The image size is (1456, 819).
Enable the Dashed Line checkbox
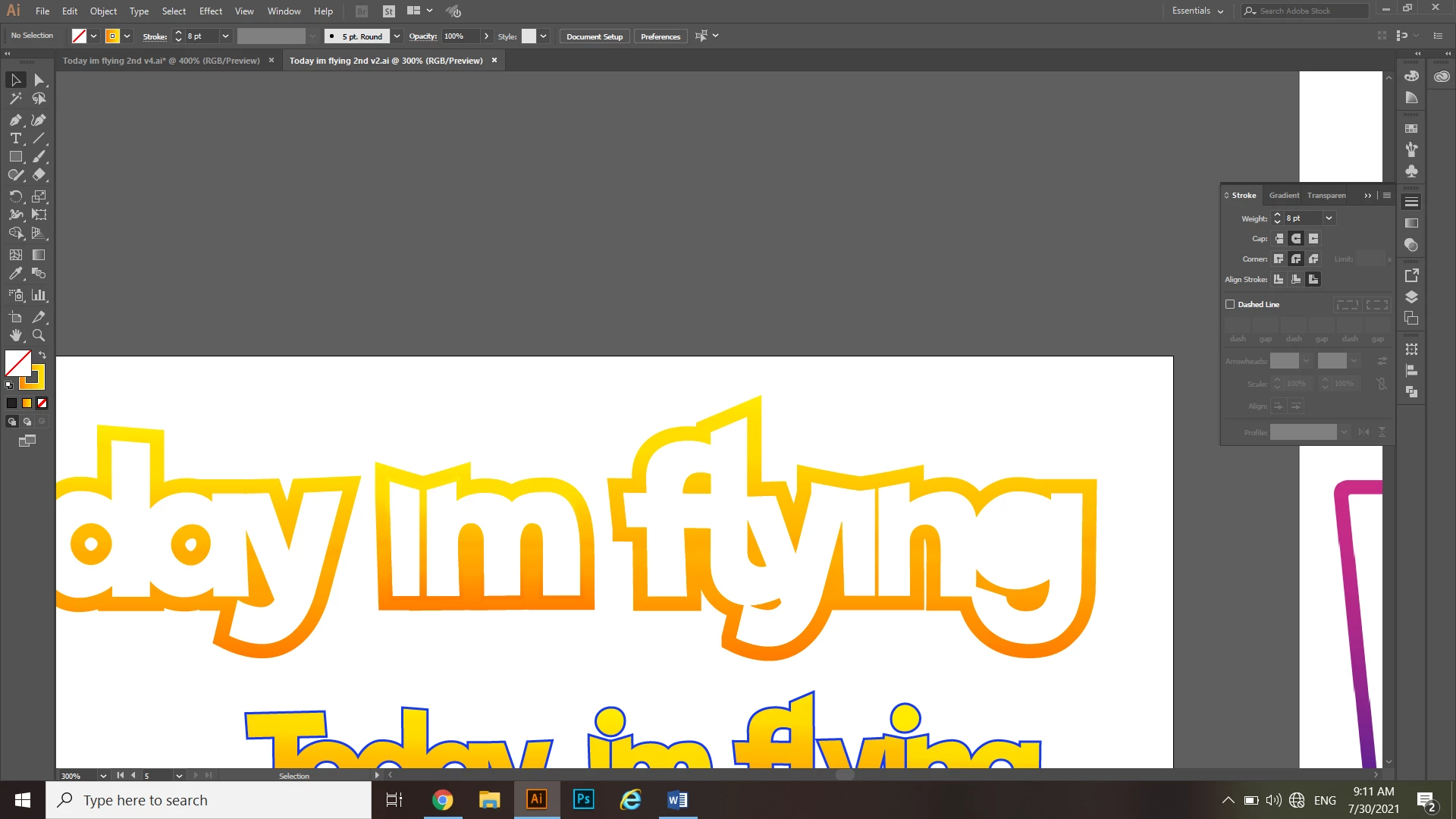tap(1230, 304)
